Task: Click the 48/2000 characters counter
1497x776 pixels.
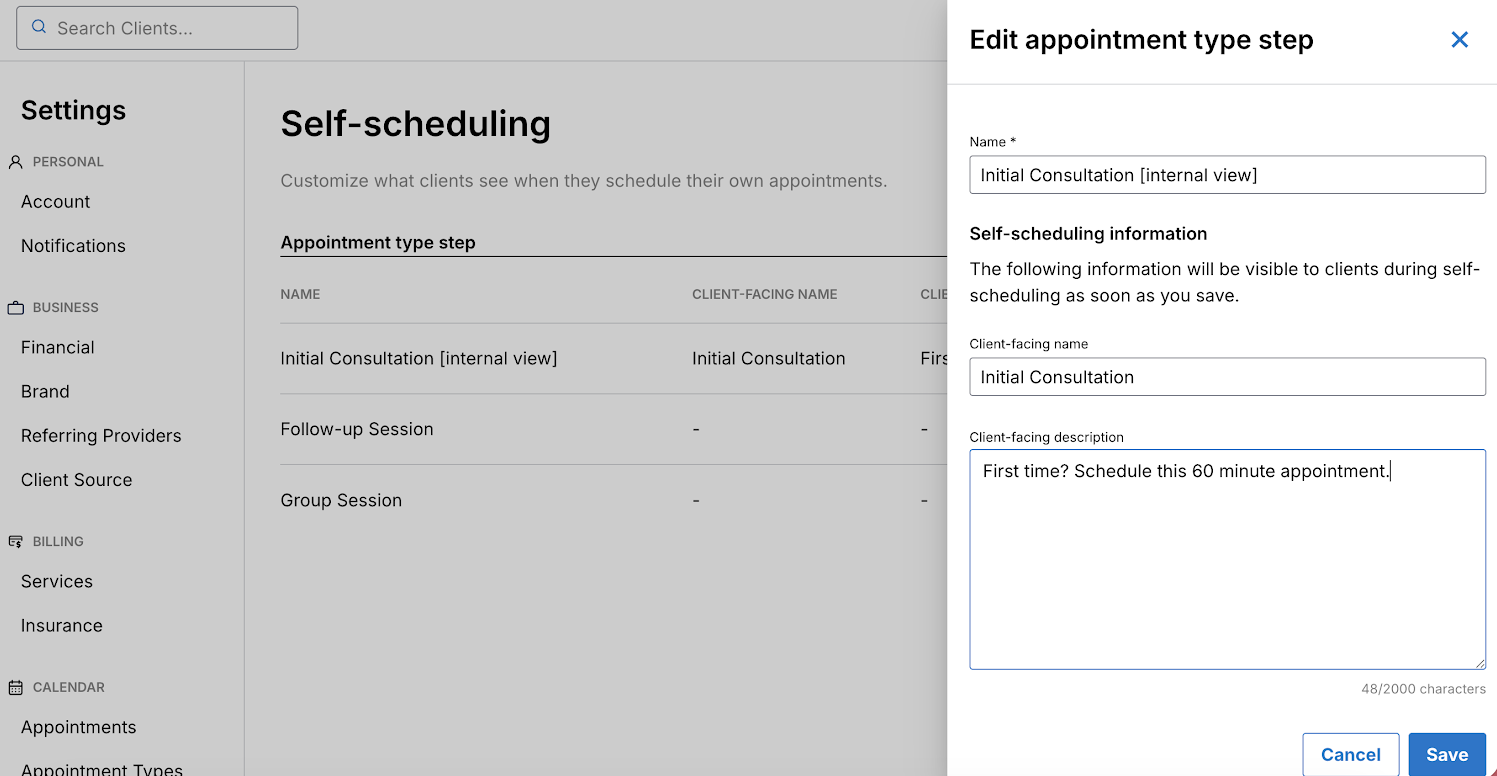Action: 1423,689
